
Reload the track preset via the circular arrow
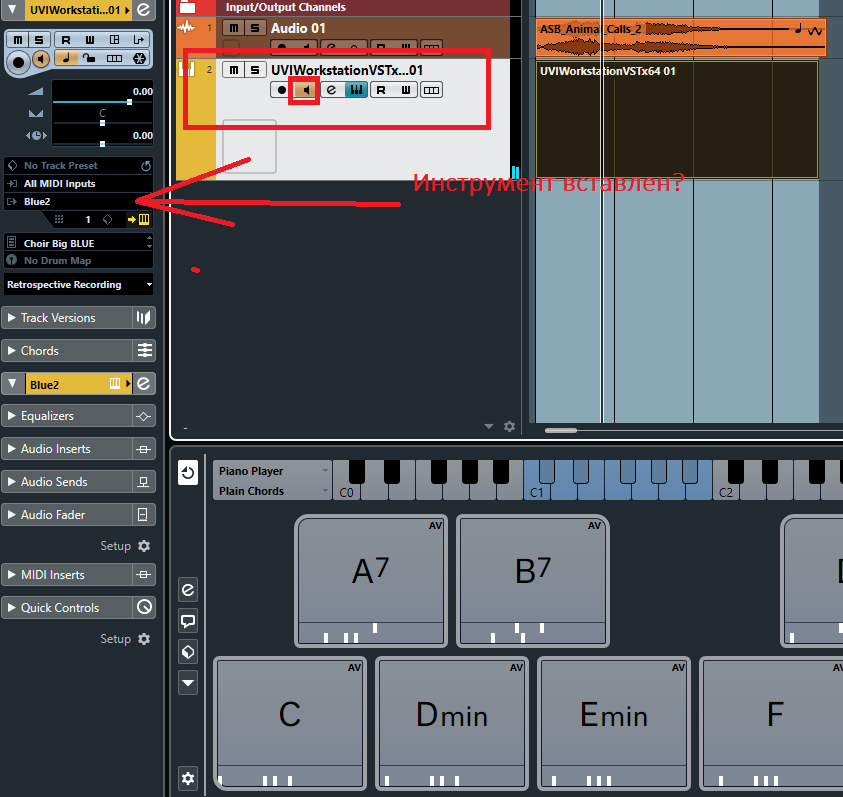click(x=146, y=166)
